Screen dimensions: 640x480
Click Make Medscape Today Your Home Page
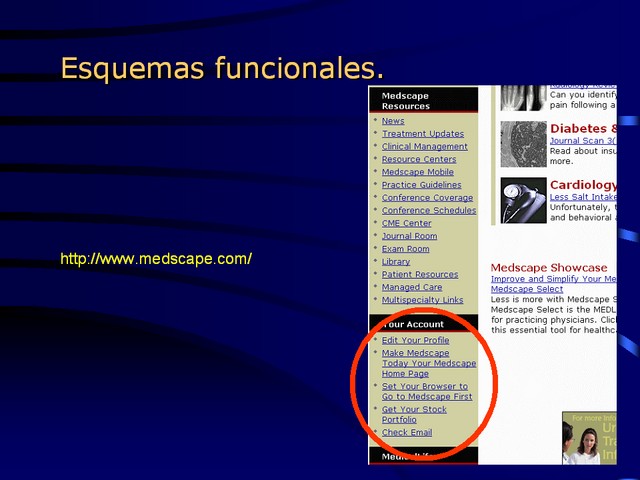point(429,363)
